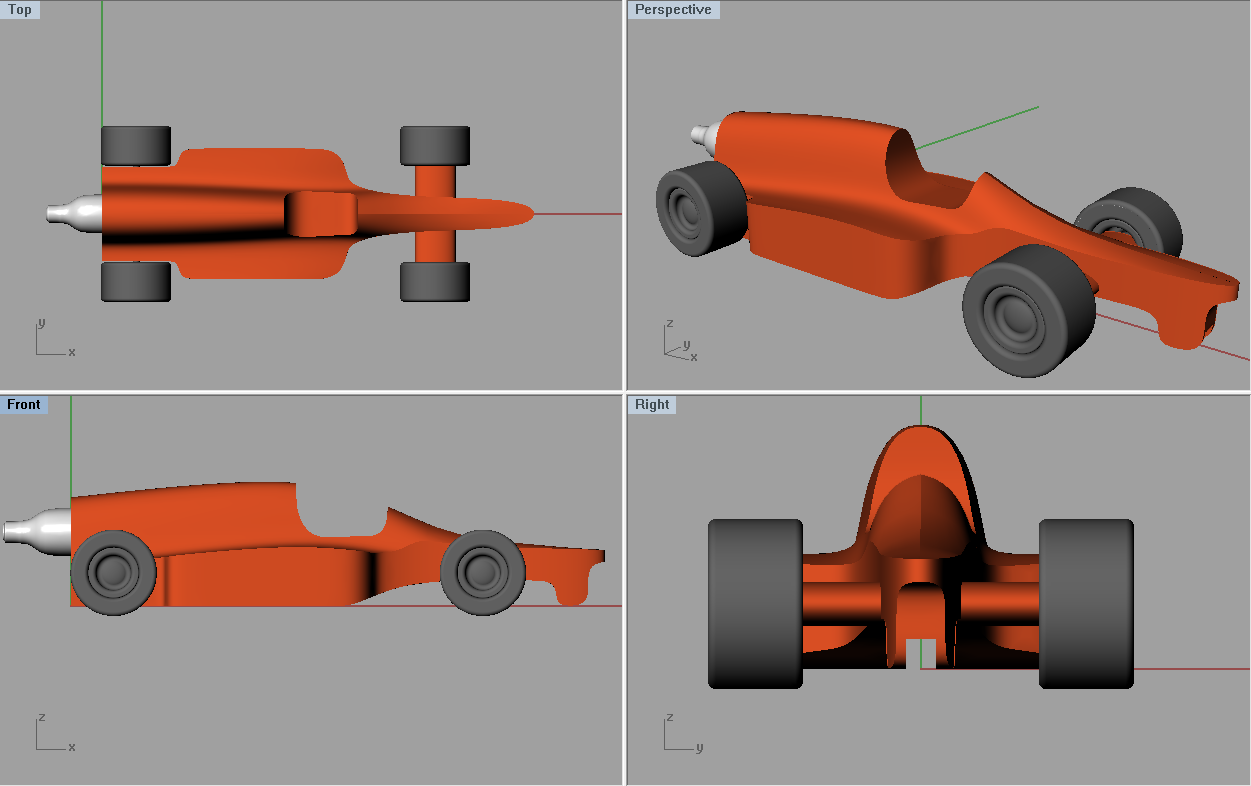
Task: Select the silver exhaust nozzle in Perspective viewport
Action: (705, 136)
